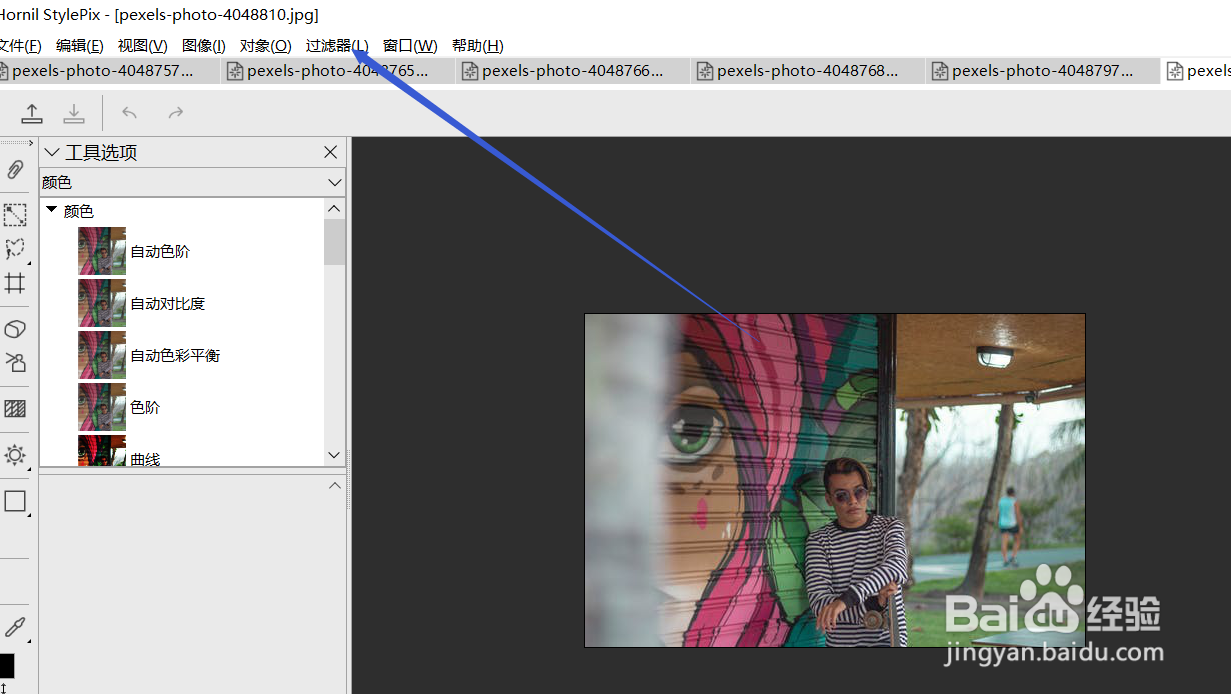Image resolution: width=1231 pixels, height=694 pixels.
Task: Click the 自动色阶 preview thumbnail
Action: (102, 251)
